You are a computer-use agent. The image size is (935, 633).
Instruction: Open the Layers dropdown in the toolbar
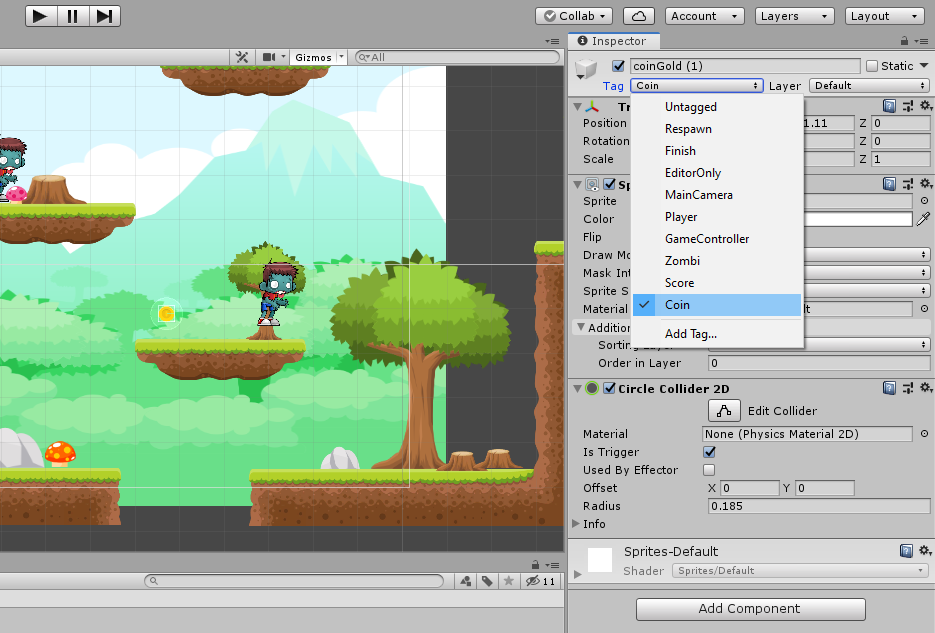click(x=794, y=16)
